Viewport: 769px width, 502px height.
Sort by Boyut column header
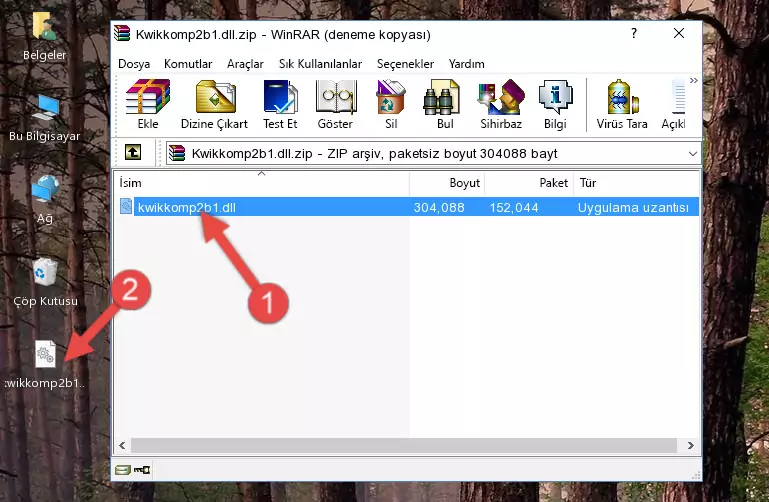pos(447,183)
